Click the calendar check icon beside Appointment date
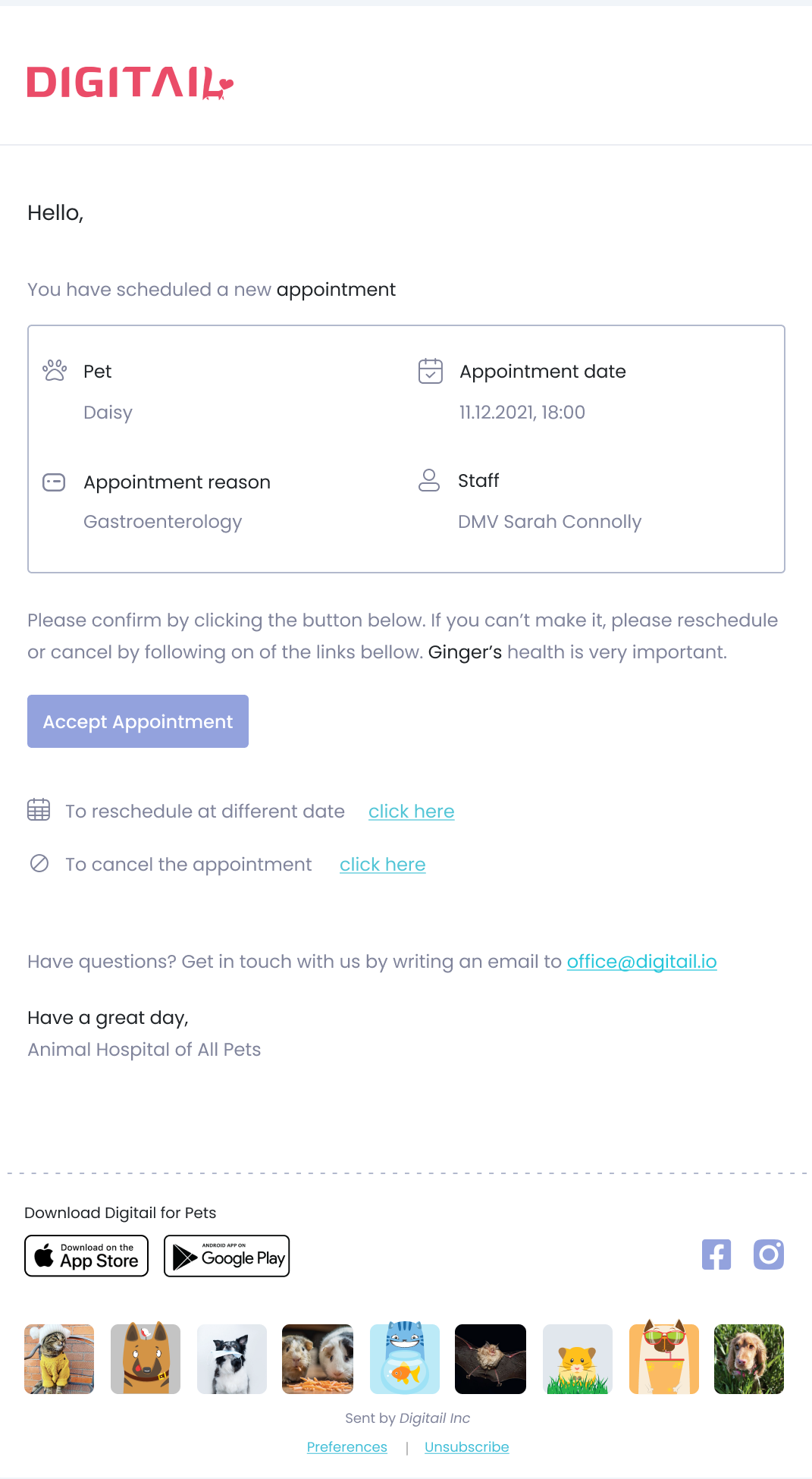The image size is (812, 1479). [x=431, y=371]
